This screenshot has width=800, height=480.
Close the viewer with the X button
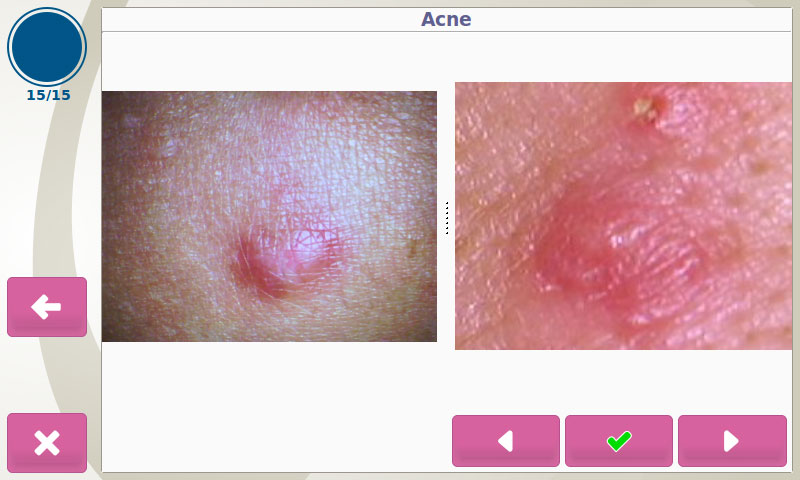[x=47, y=442]
